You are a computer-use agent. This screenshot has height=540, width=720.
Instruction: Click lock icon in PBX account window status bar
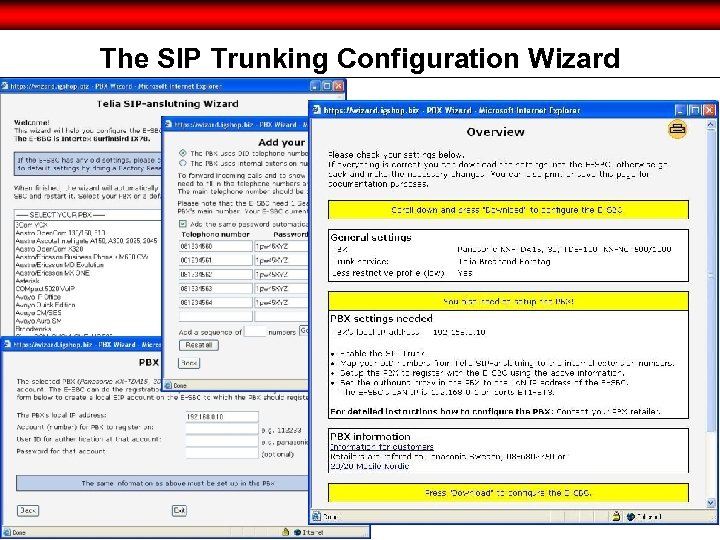pos(286,532)
